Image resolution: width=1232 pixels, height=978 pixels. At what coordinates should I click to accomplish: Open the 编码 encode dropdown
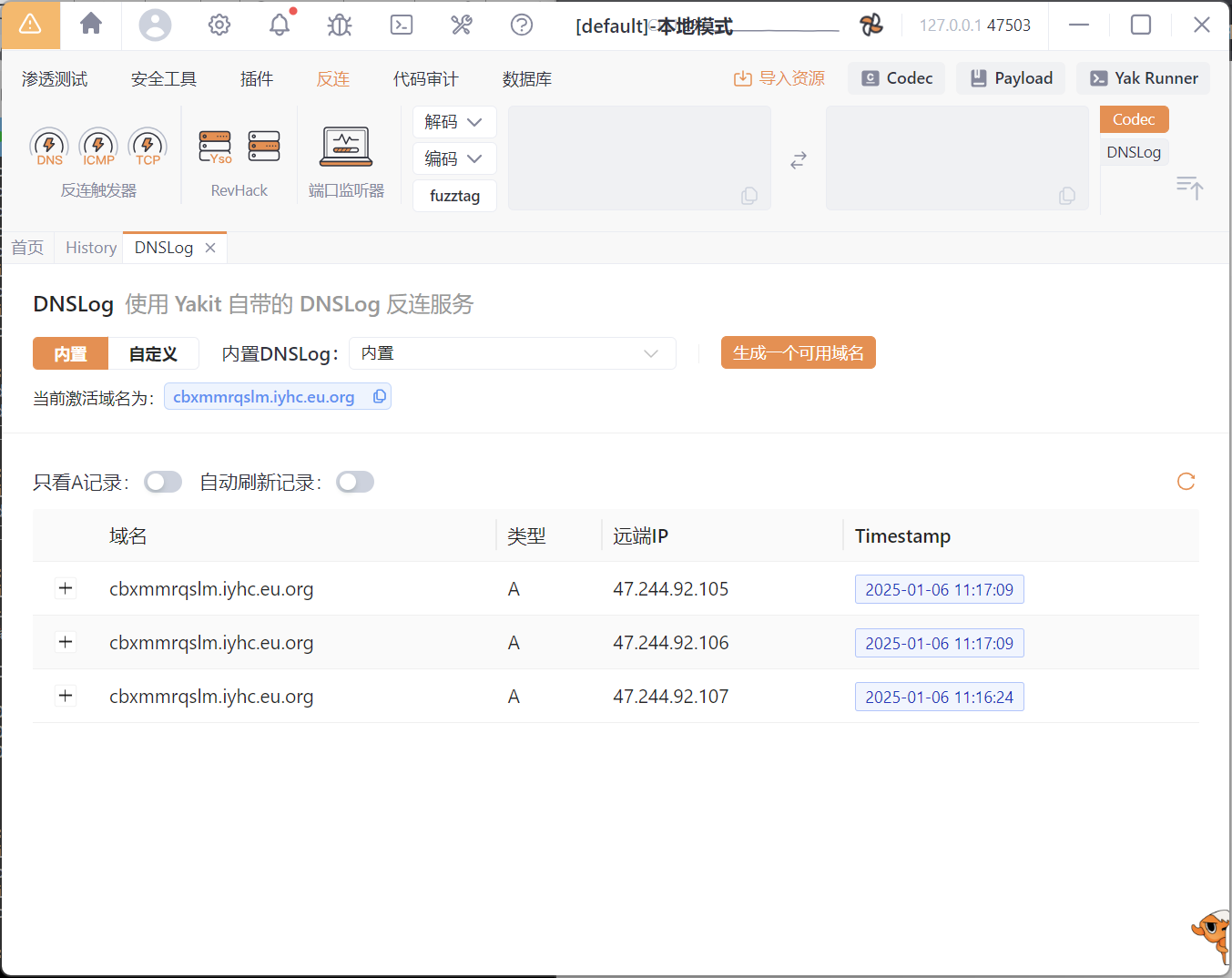point(454,158)
